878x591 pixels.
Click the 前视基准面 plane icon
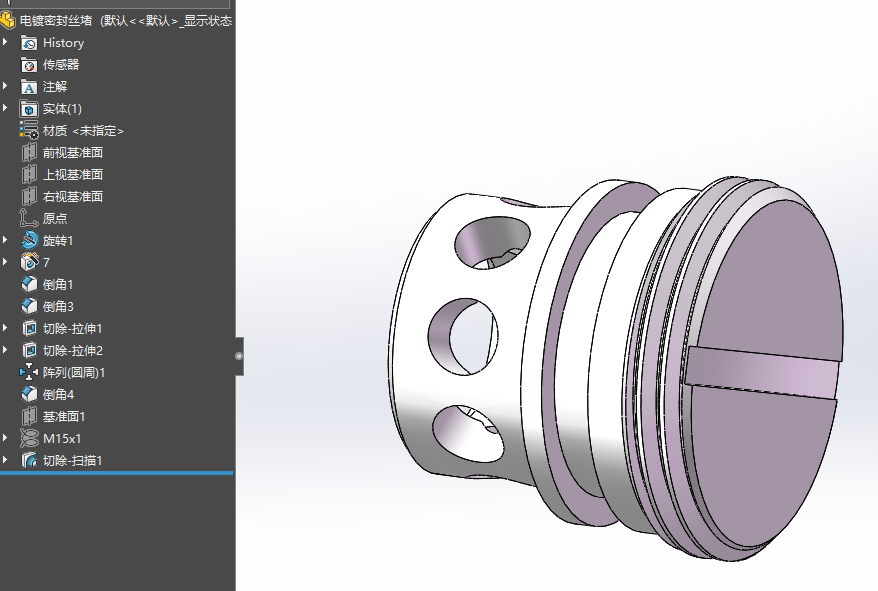[x=29, y=152]
